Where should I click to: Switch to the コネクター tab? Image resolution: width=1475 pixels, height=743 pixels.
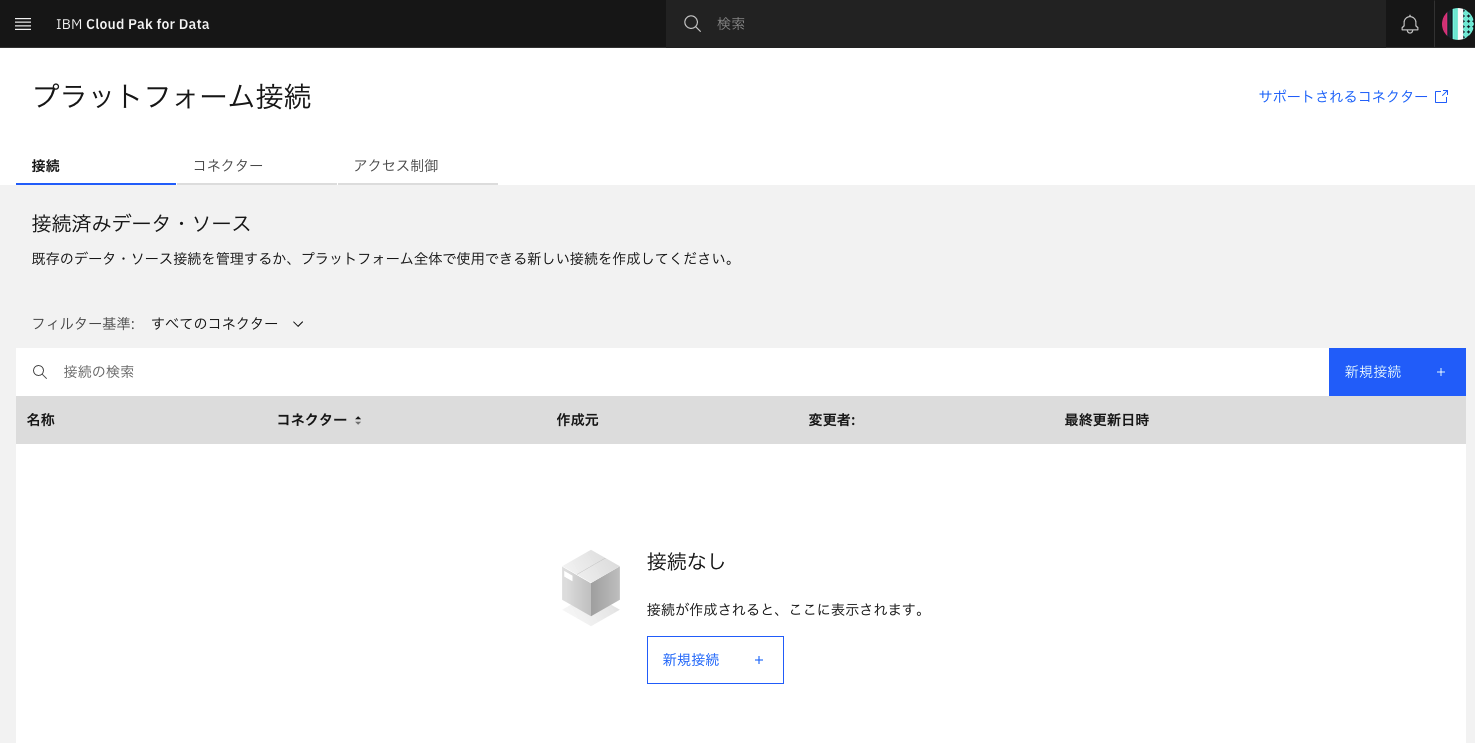[228, 165]
